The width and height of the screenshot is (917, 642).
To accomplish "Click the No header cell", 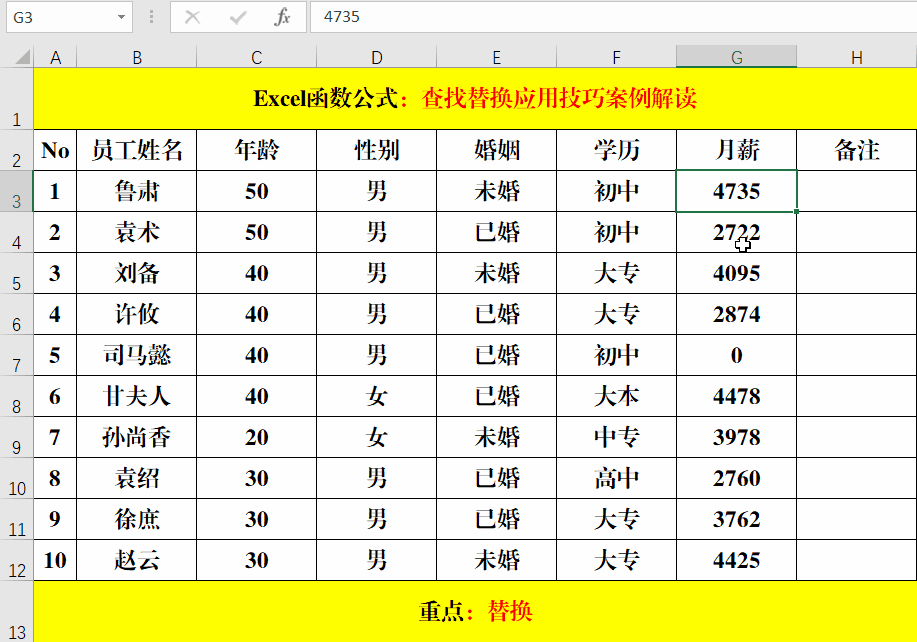I will 55,150.
